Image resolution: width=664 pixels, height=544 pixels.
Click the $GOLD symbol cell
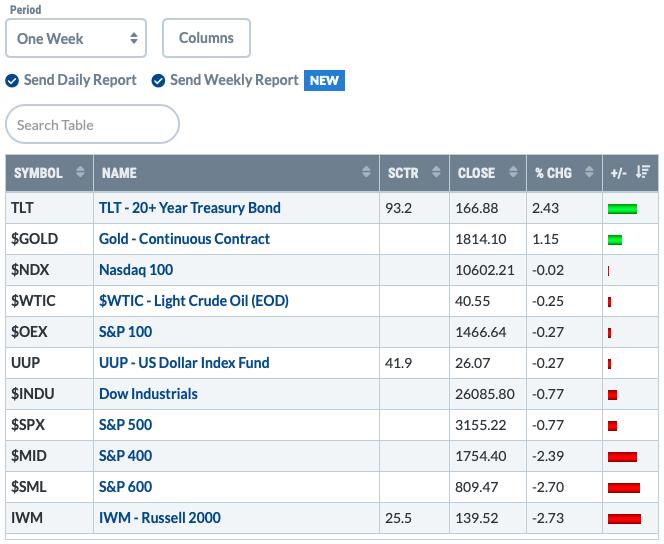click(x=50, y=239)
